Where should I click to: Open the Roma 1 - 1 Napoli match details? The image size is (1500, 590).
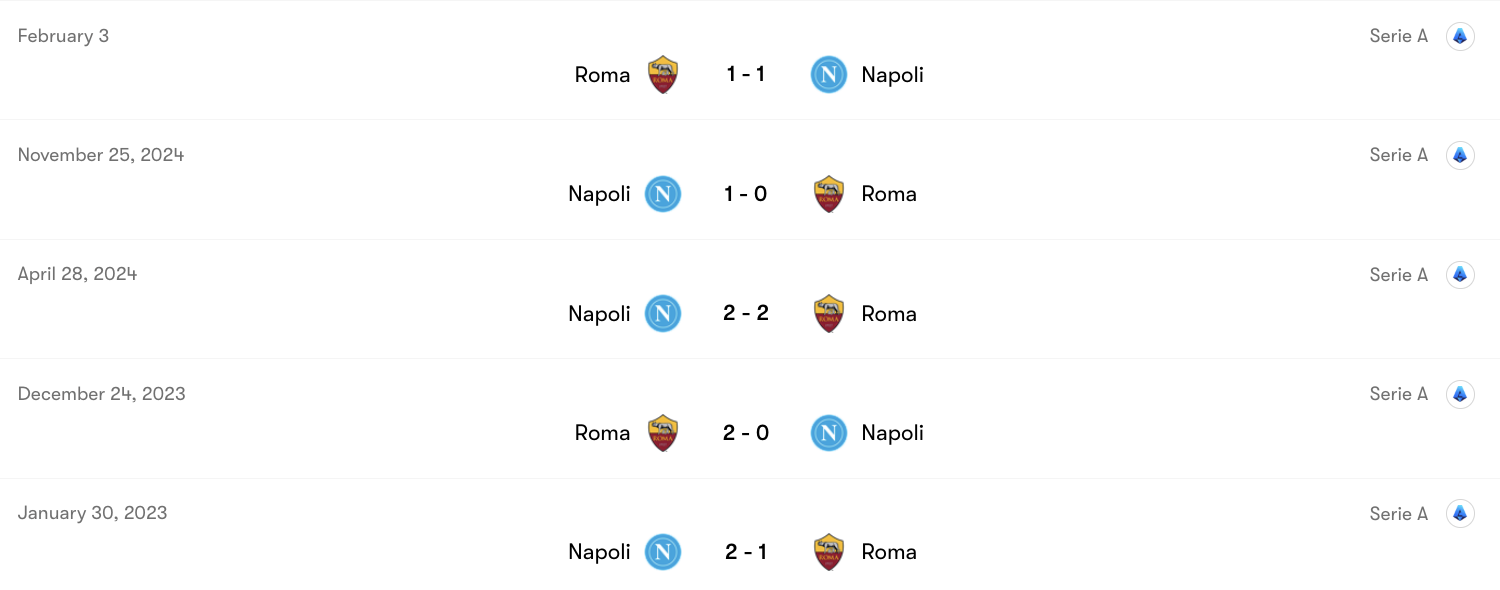click(746, 74)
